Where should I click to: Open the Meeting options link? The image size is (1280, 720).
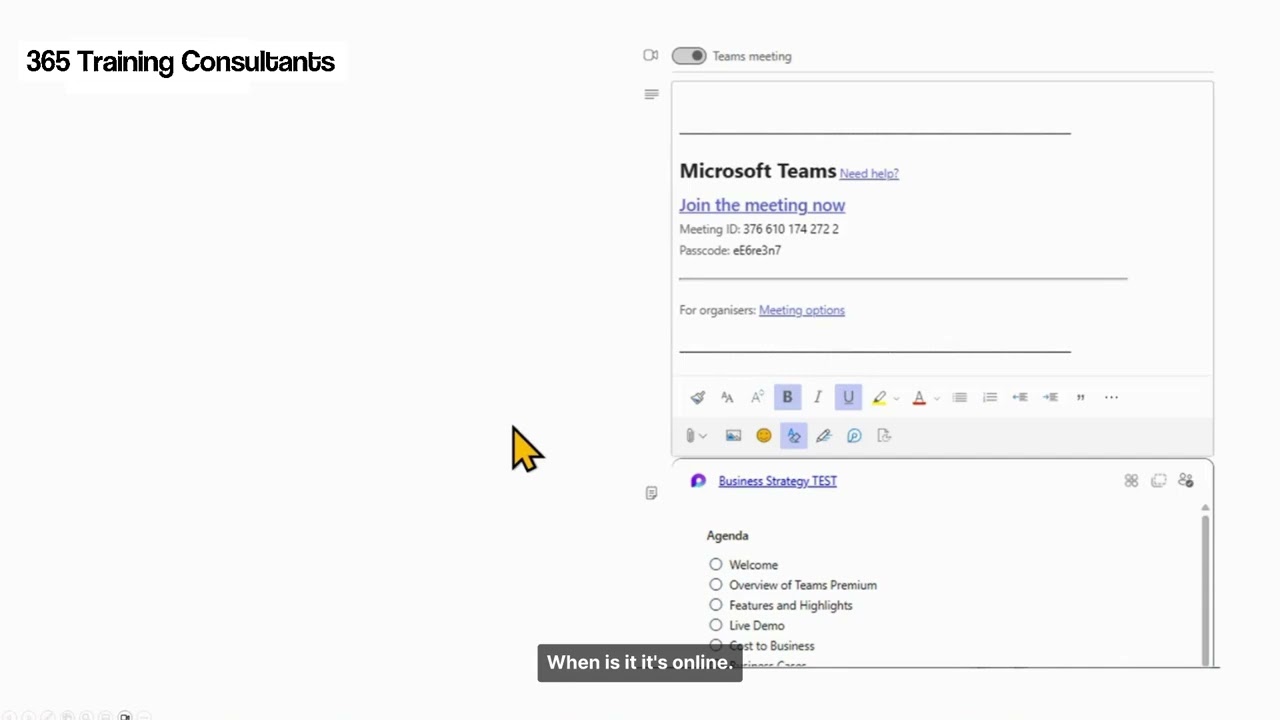tap(802, 310)
